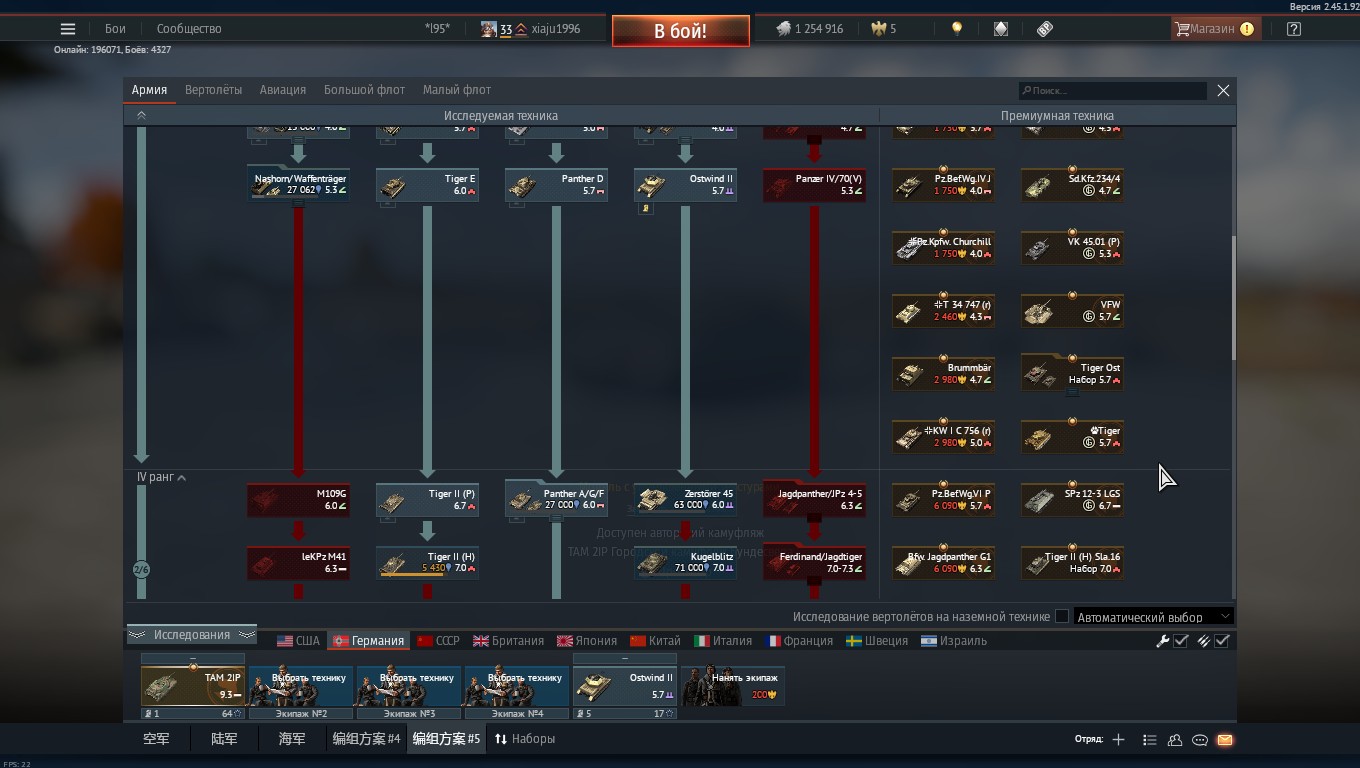Select the Япония nation tab
The height and width of the screenshot is (768, 1360).
point(587,641)
